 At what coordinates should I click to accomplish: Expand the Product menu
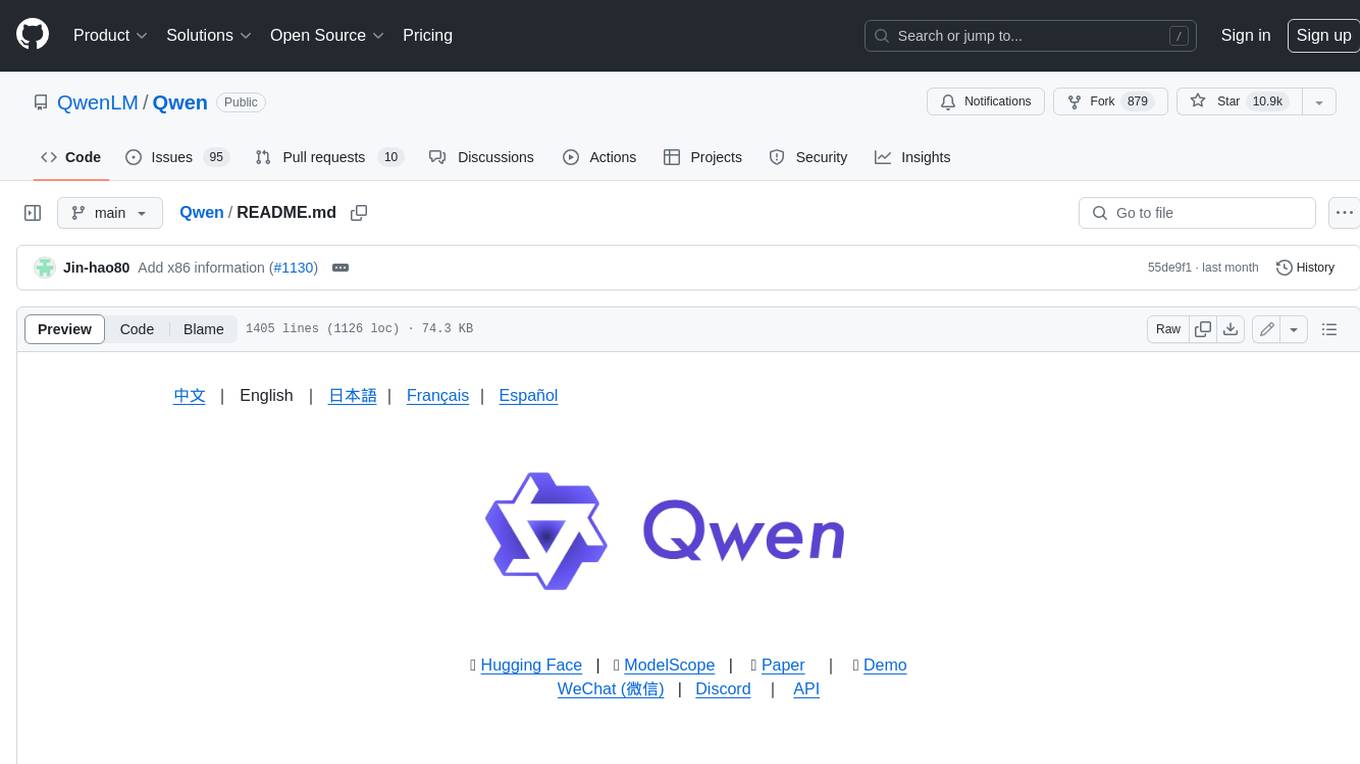110,35
